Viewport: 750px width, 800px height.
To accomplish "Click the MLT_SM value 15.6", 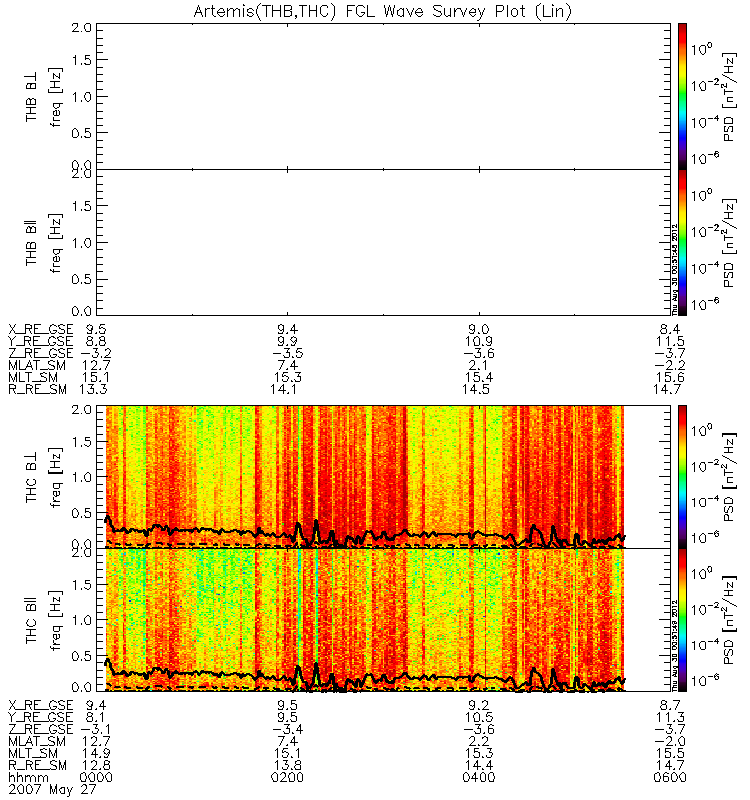I will (670, 378).
